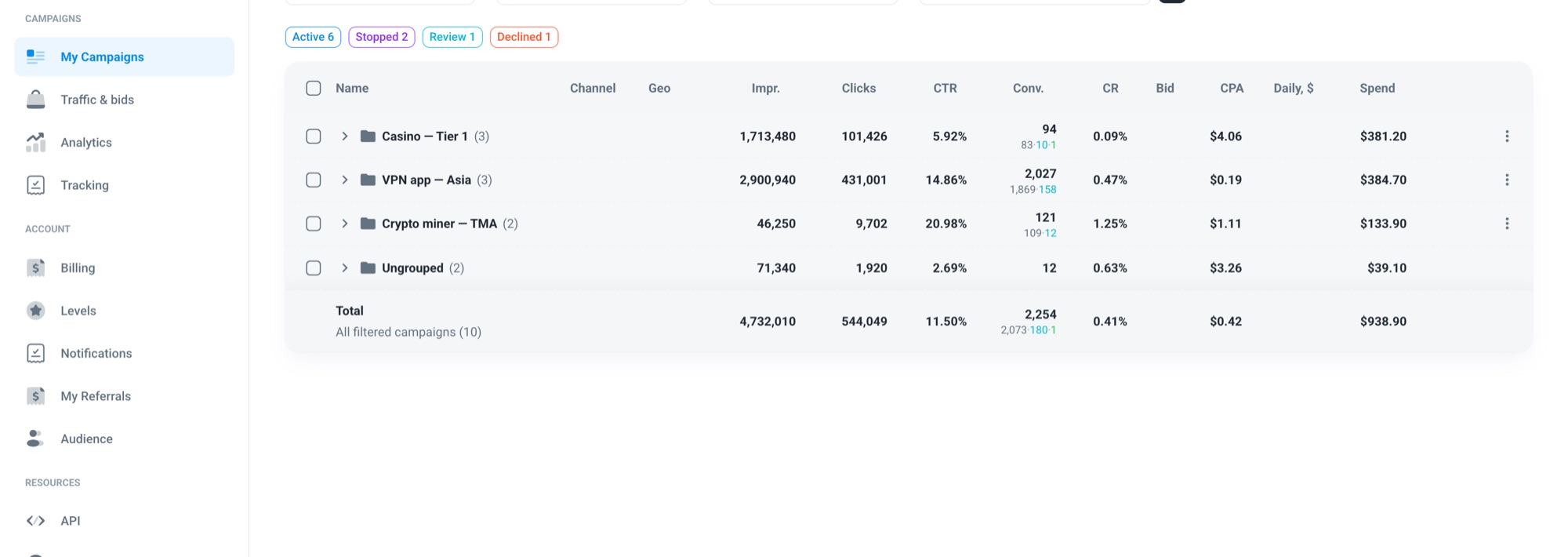
Task: Expand the Crypto miner — TMA group
Action: [x=344, y=224]
